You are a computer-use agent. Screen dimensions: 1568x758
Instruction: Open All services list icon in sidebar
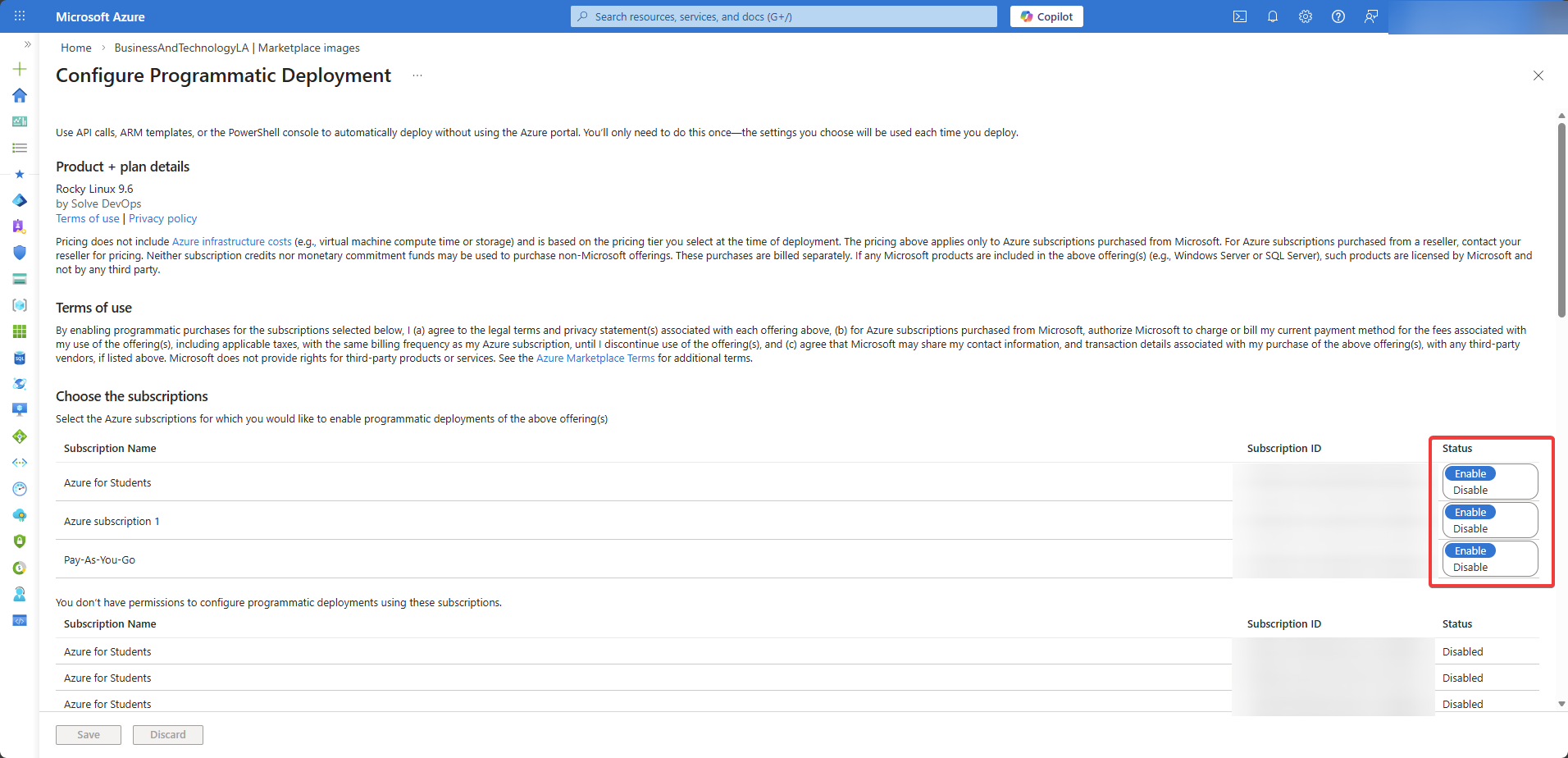pyautogui.click(x=20, y=148)
